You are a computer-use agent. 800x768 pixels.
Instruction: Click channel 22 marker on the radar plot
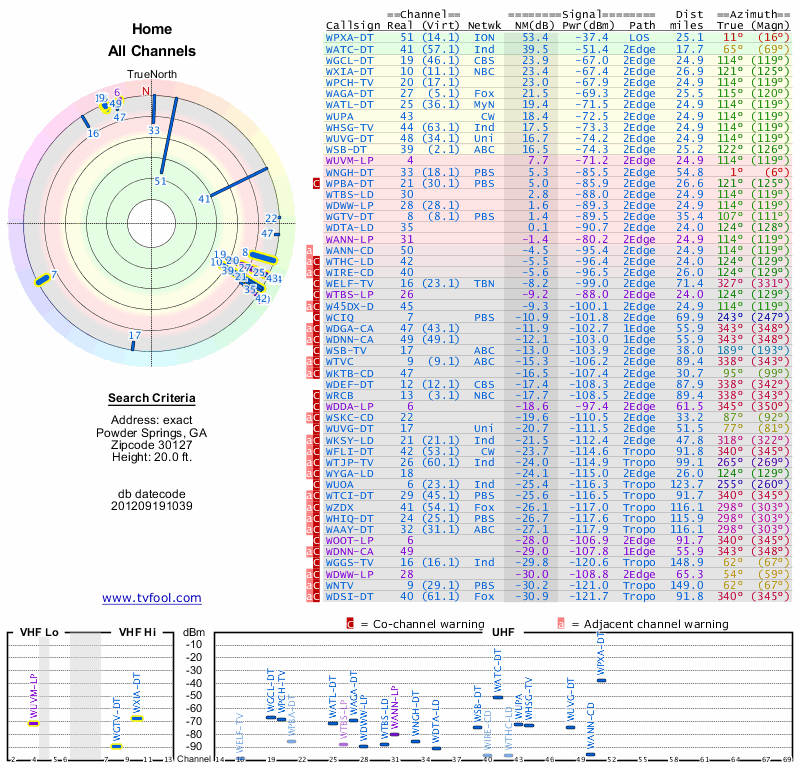pos(279,218)
